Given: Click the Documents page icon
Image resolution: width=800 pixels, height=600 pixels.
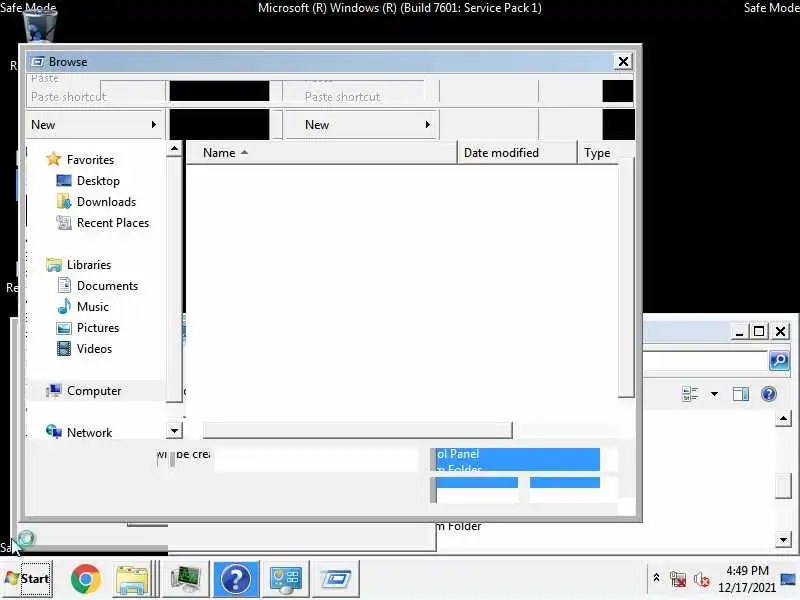Looking at the screenshot, I should [x=64, y=285].
